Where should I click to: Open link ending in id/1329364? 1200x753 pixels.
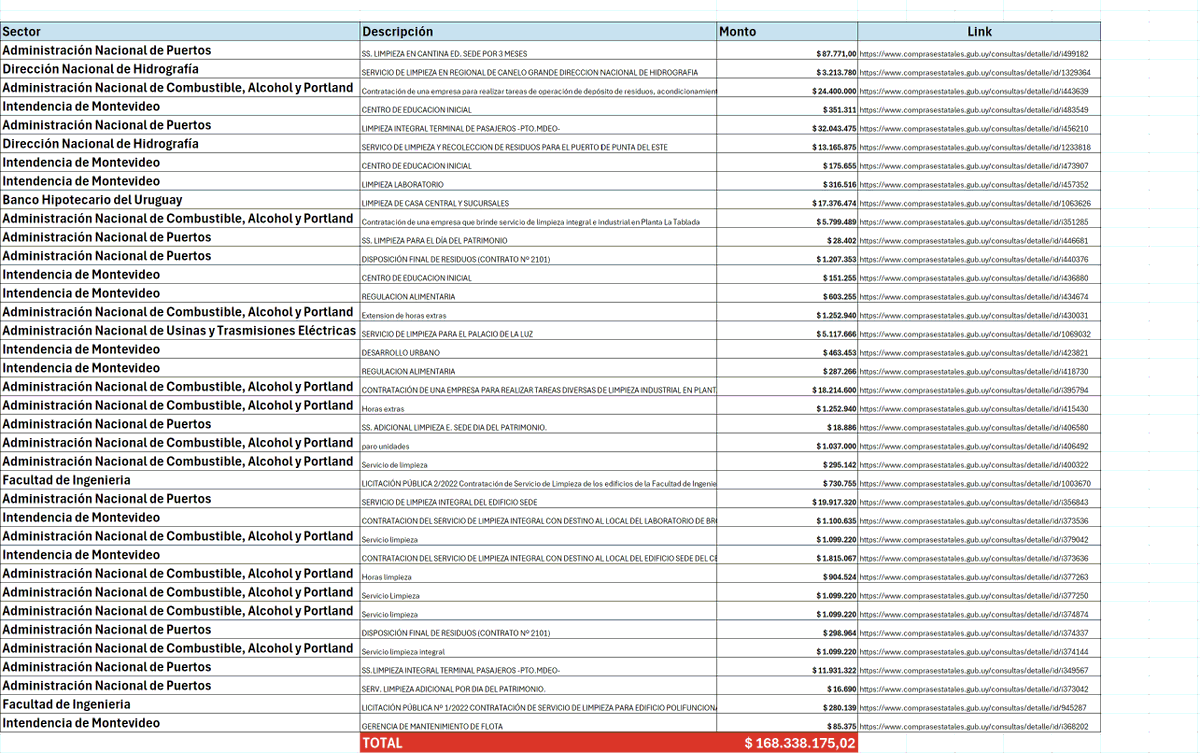coord(975,73)
